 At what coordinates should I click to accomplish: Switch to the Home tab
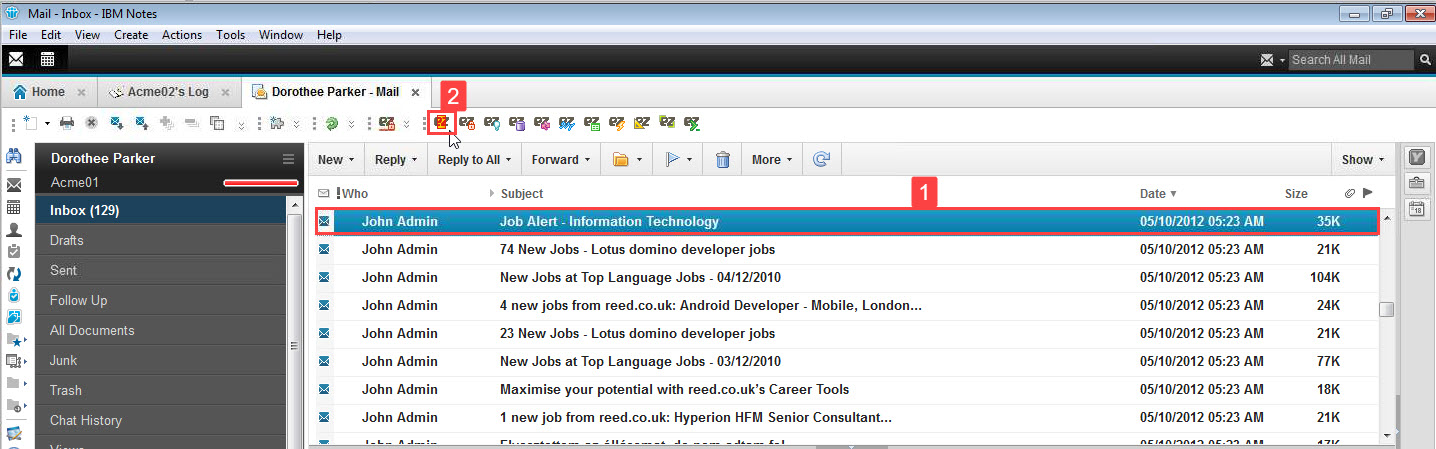tap(48, 92)
